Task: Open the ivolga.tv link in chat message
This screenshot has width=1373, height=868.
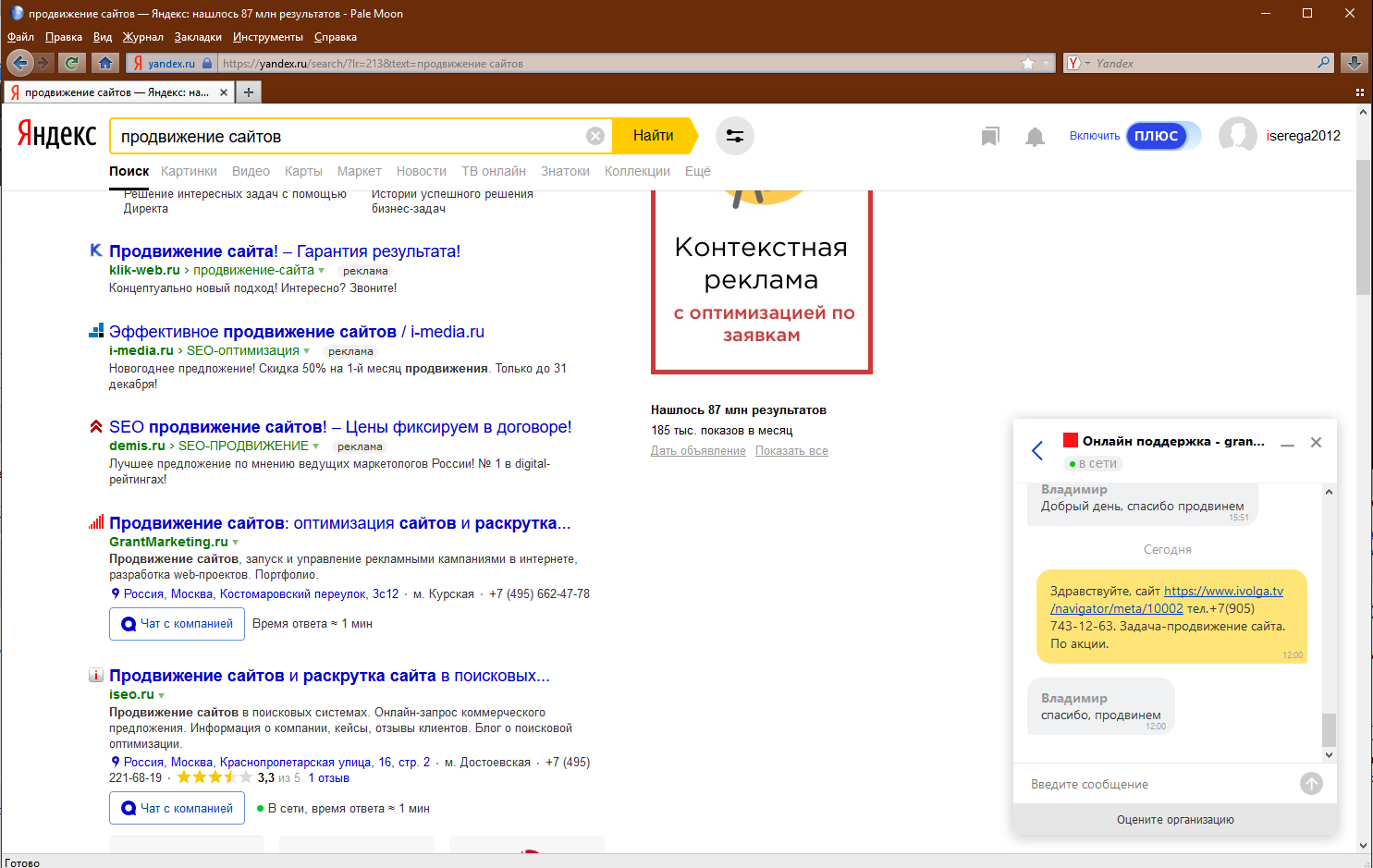Action: coord(1167,600)
